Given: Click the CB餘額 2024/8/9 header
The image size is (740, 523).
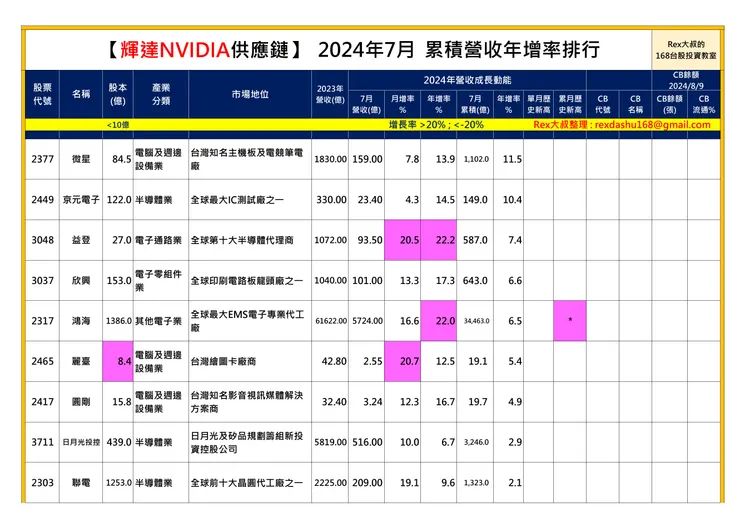Looking at the screenshot, I should tap(686, 80).
